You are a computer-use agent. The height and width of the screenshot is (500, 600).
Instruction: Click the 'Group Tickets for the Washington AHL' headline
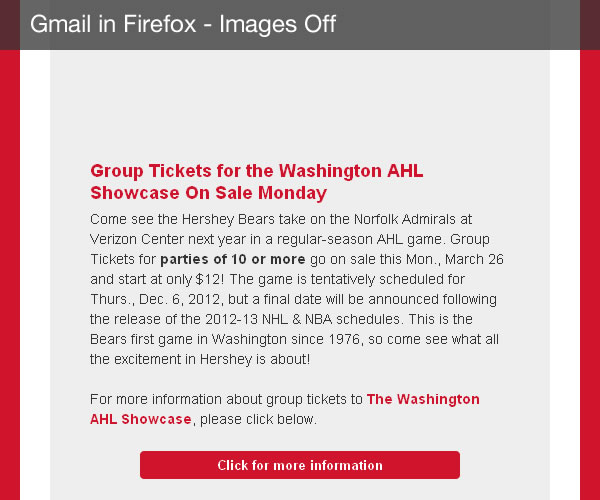[x=257, y=171]
